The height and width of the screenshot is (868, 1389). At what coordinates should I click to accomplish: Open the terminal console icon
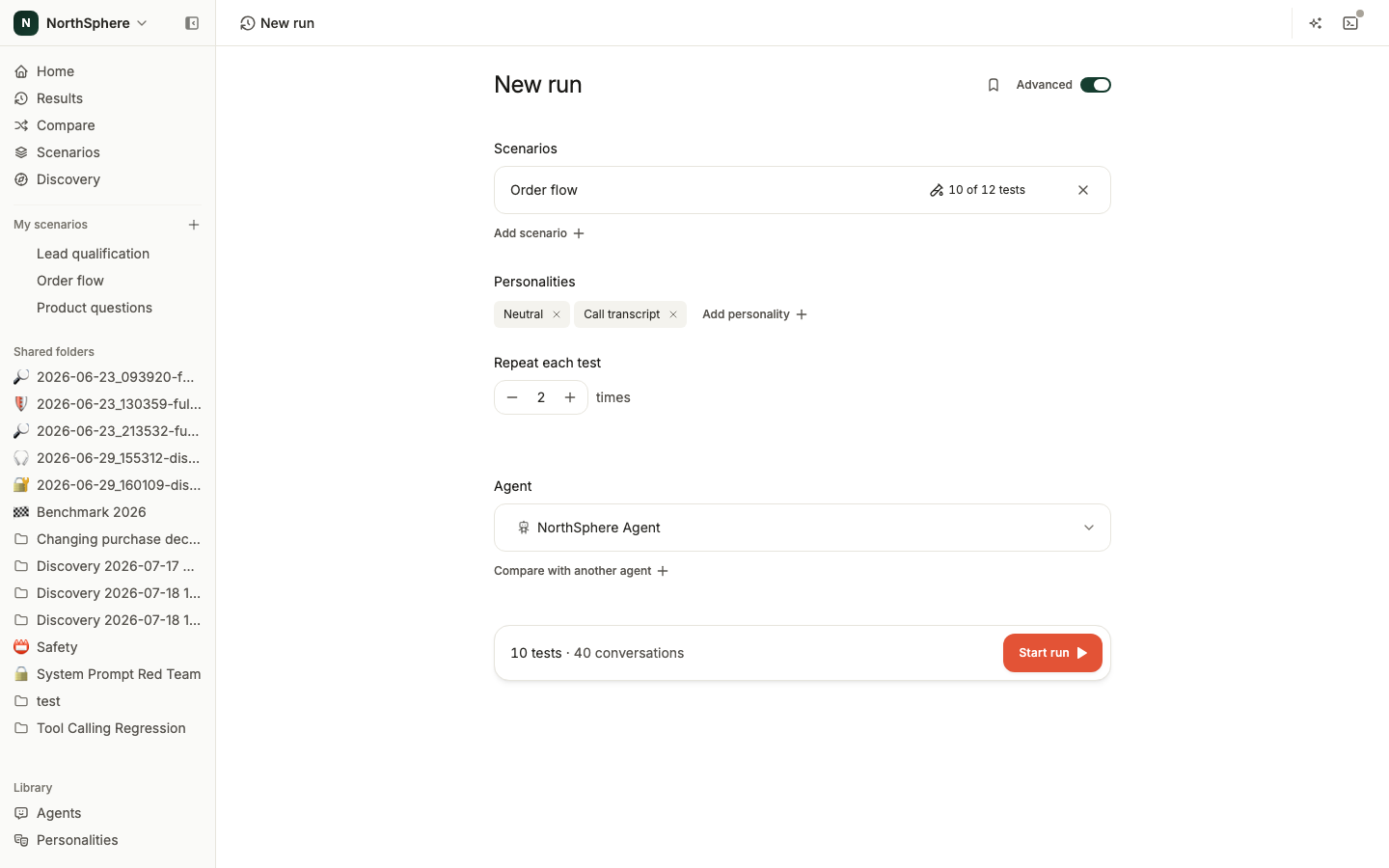tap(1350, 23)
